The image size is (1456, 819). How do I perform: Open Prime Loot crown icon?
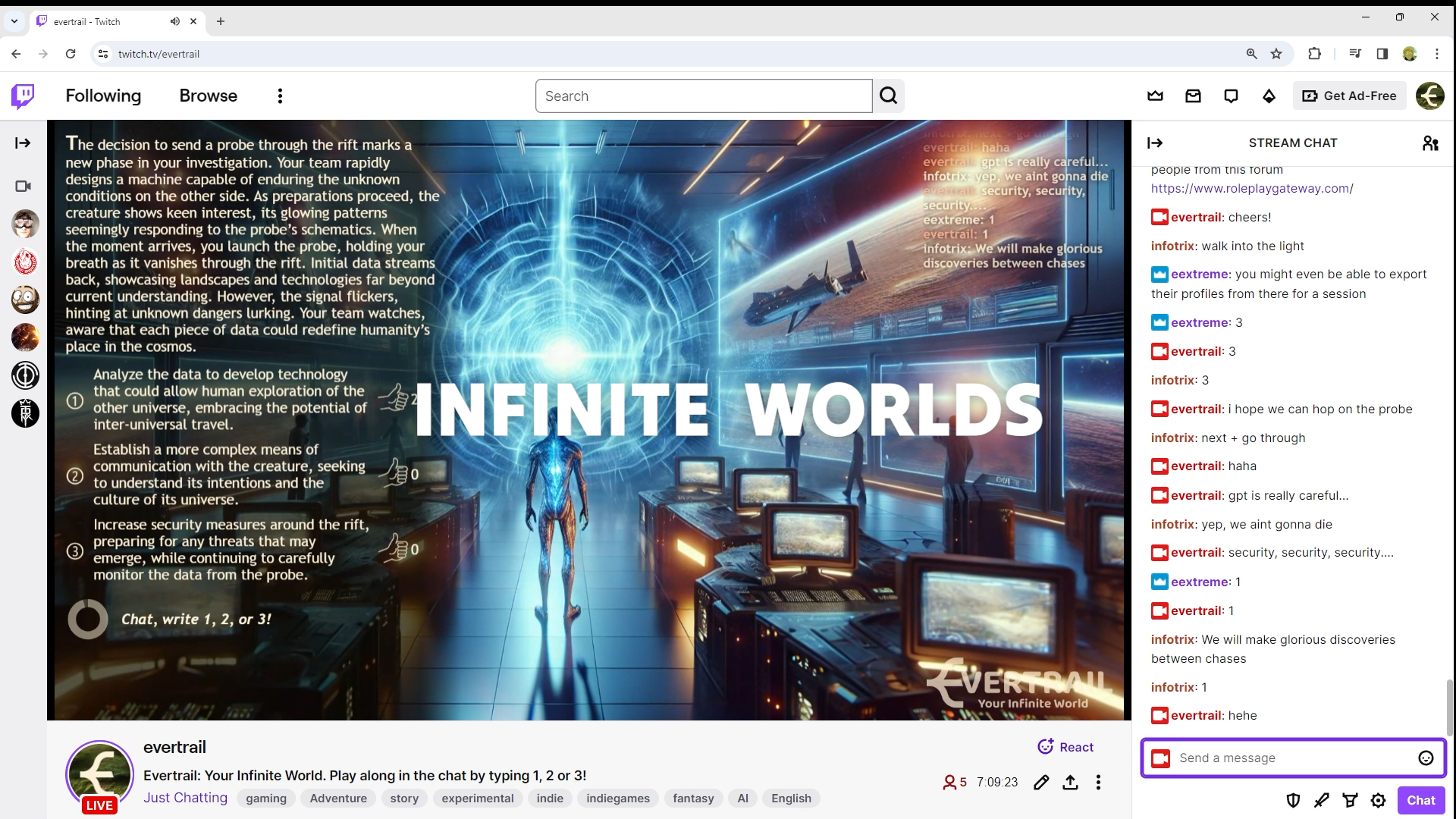[1155, 96]
